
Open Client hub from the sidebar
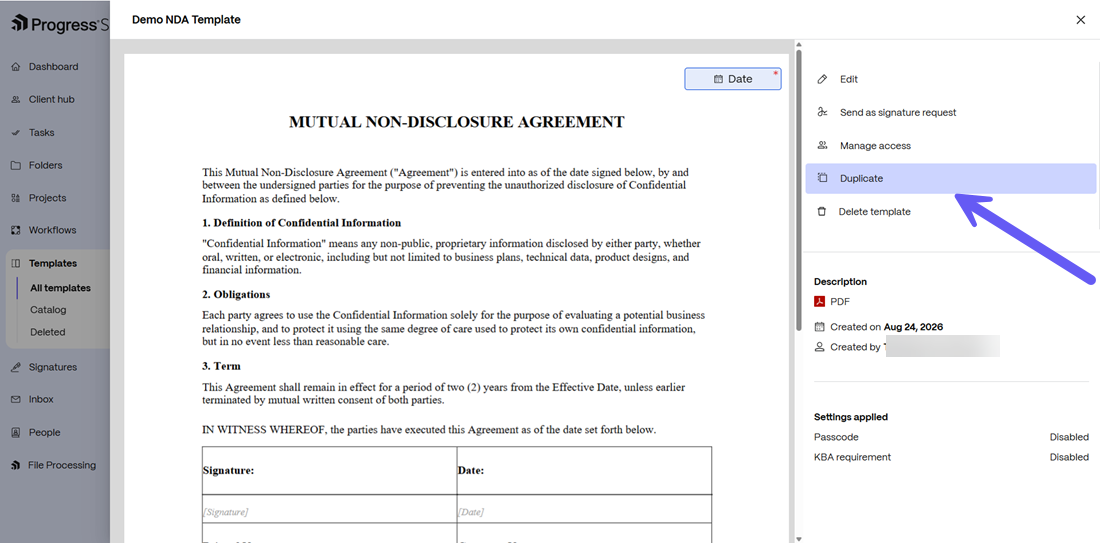51,100
